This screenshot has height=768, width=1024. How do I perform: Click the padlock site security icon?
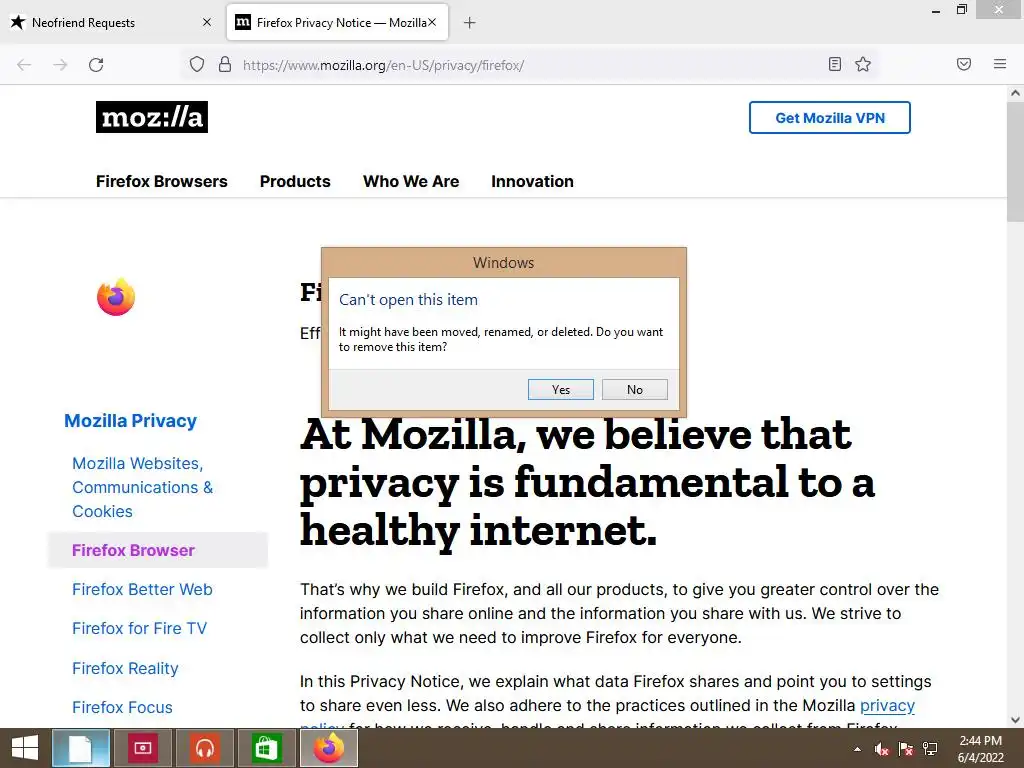(x=225, y=65)
